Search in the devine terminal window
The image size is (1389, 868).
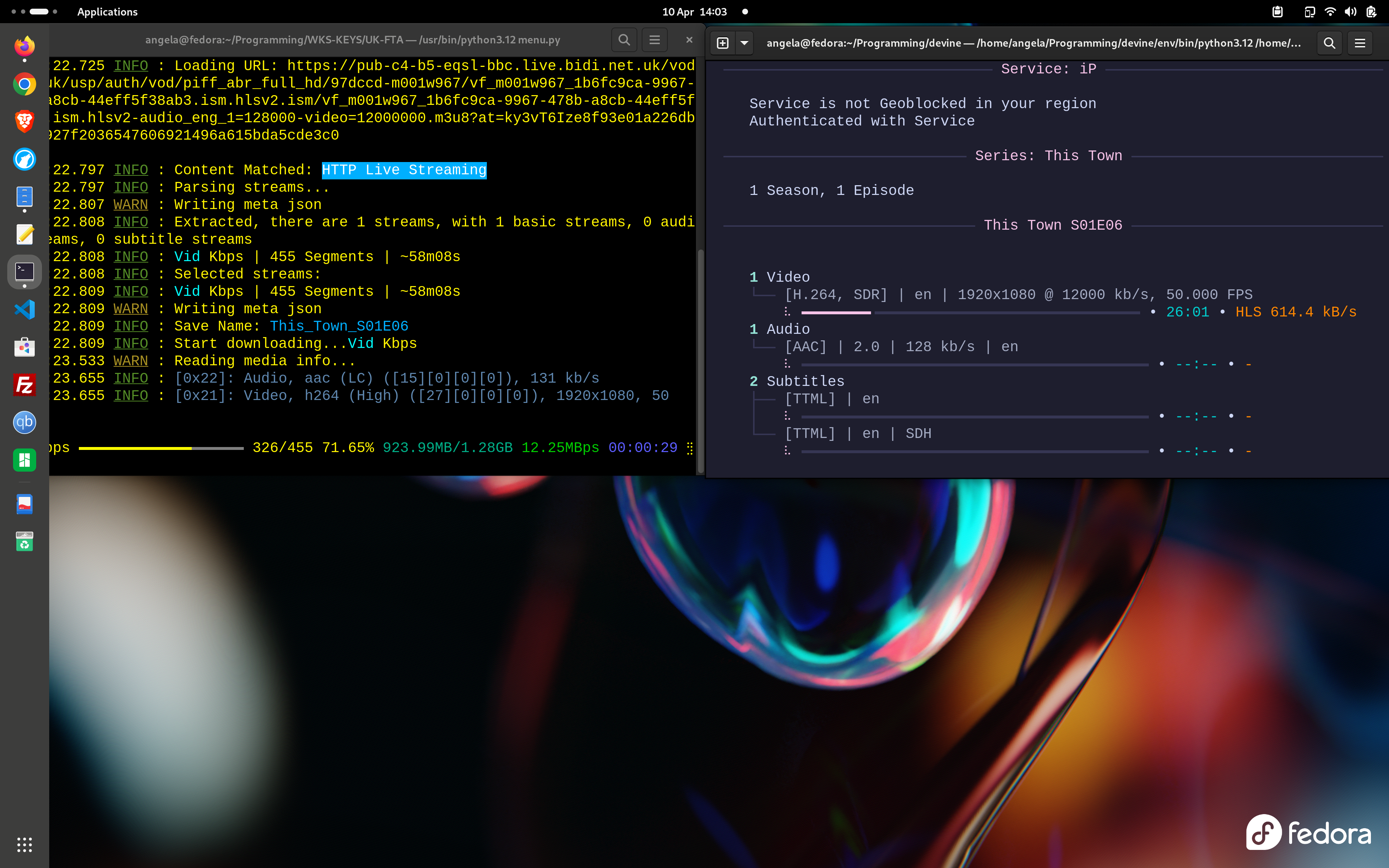[1329, 43]
